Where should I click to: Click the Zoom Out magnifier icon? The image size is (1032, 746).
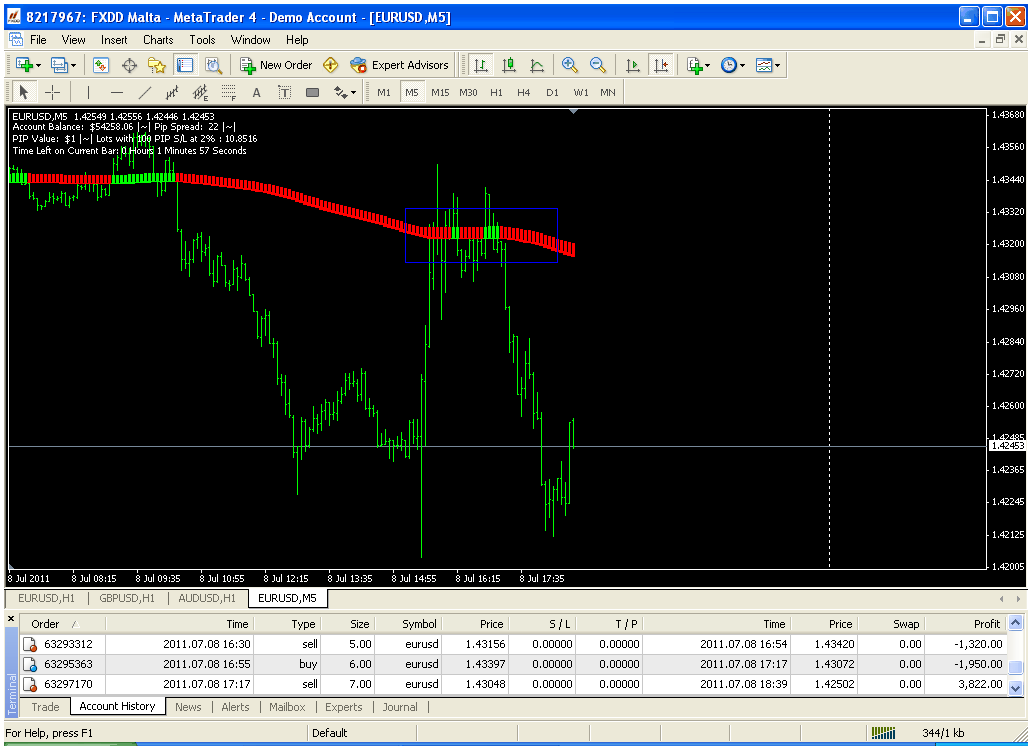pos(598,65)
